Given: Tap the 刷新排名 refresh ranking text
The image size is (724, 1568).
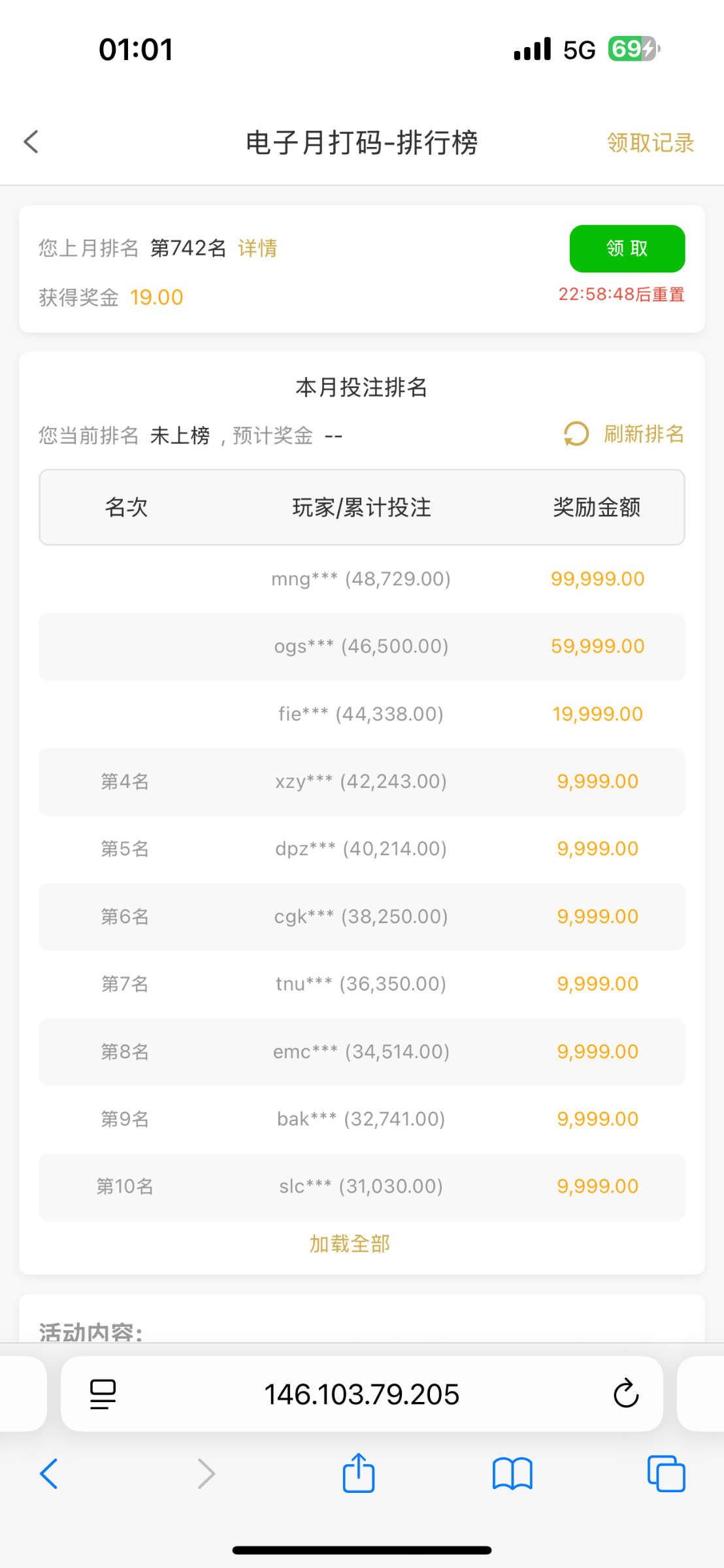Looking at the screenshot, I should coord(644,434).
